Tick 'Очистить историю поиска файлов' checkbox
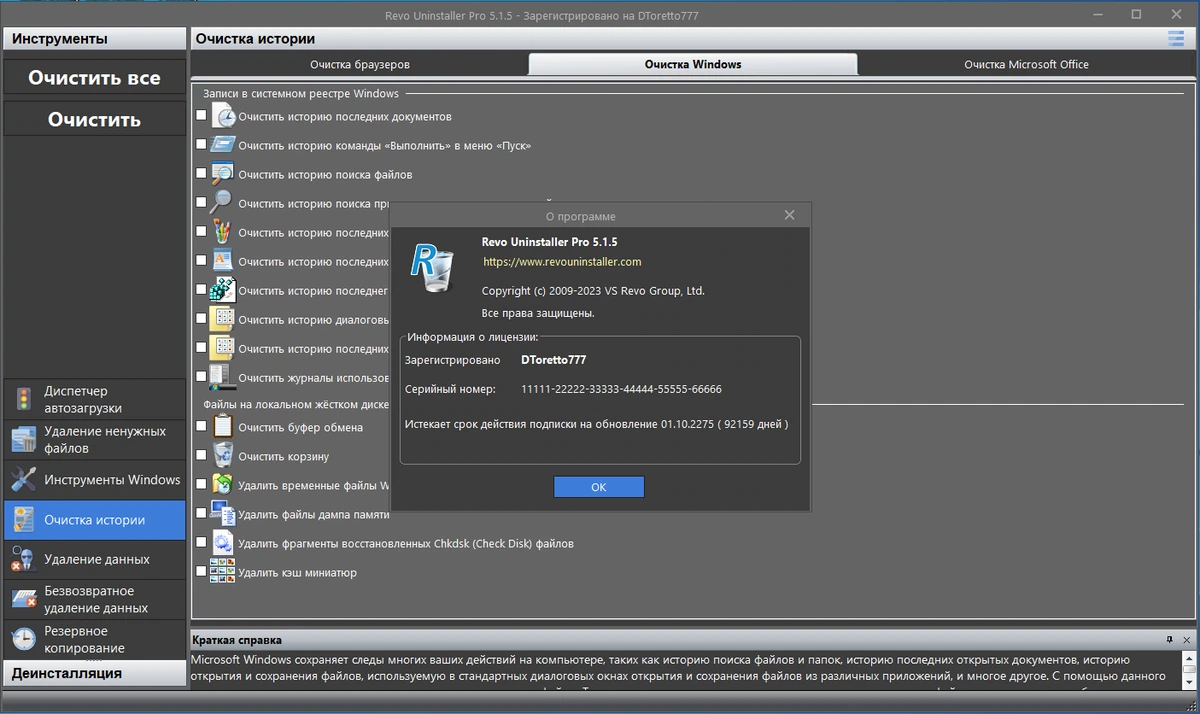Image resolution: width=1200 pixels, height=714 pixels. [x=201, y=174]
